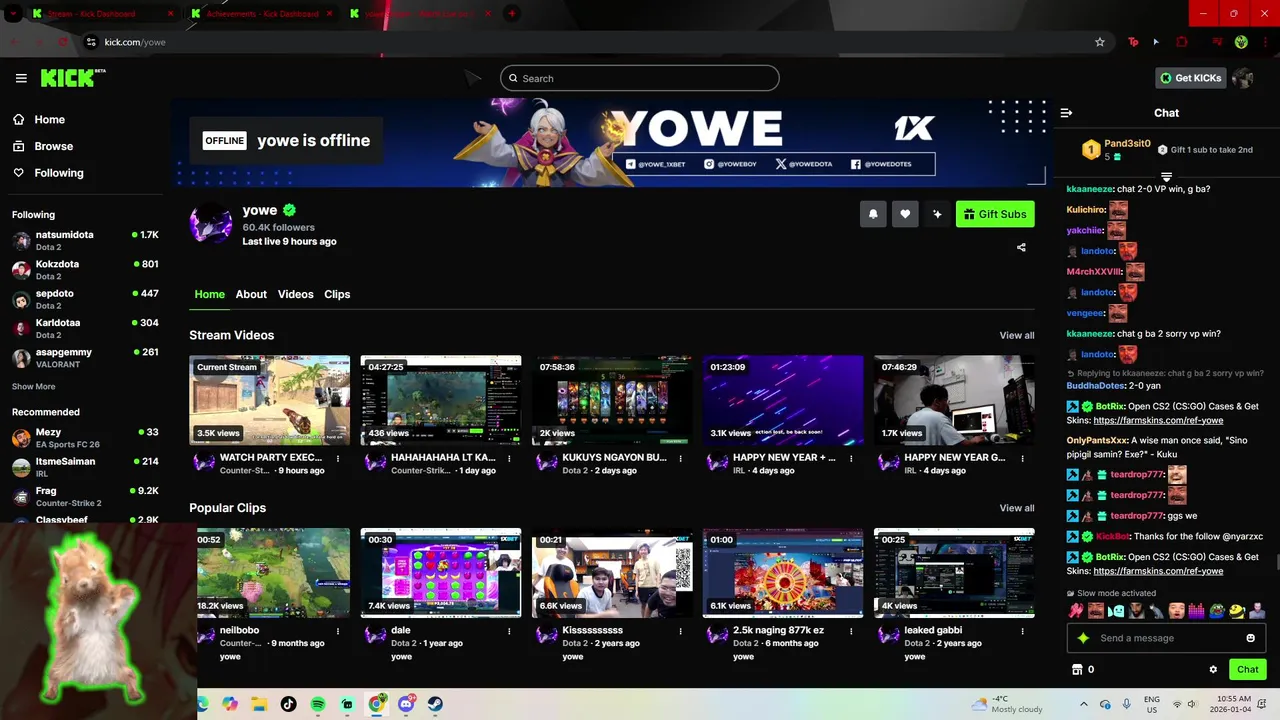Click the share icon below Gift Subs
Screen dimensions: 1280x720
(1021, 247)
